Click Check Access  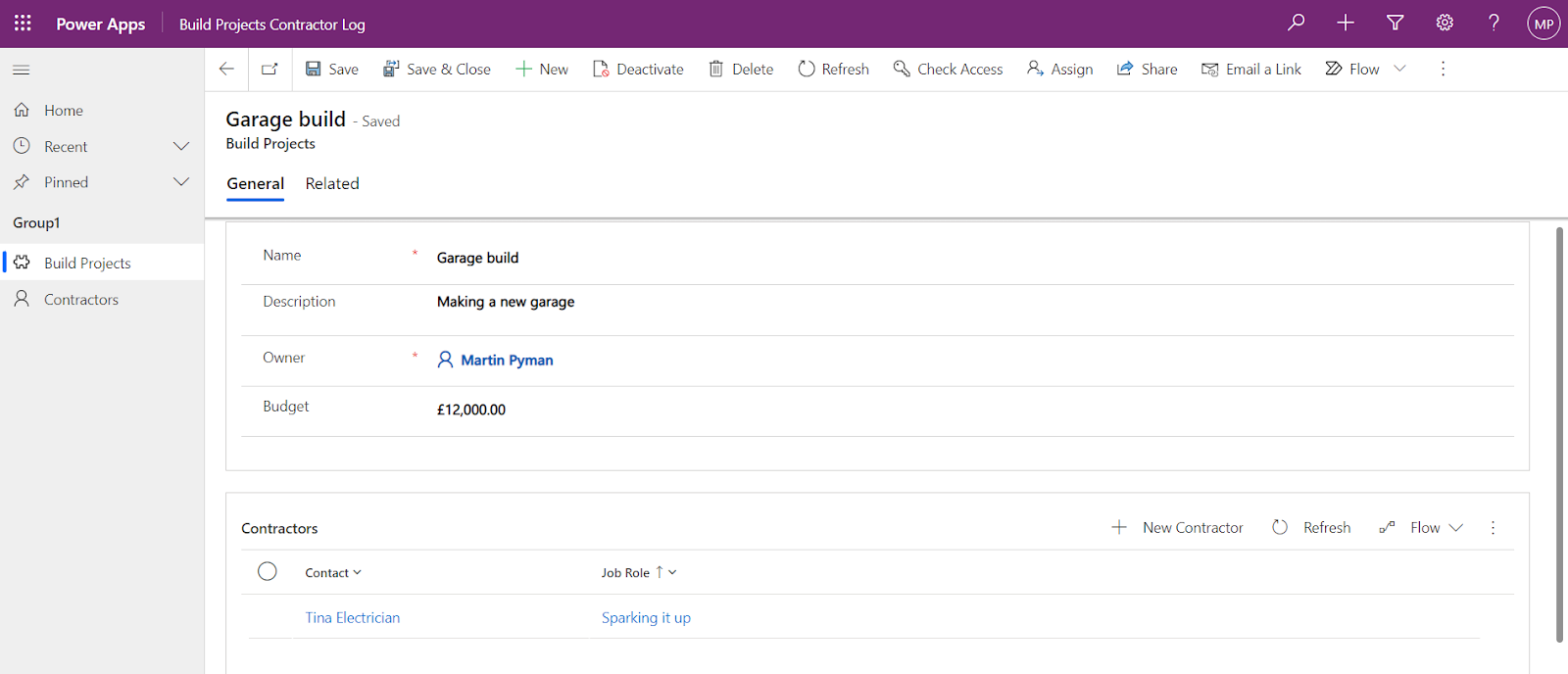click(x=948, y=69)
